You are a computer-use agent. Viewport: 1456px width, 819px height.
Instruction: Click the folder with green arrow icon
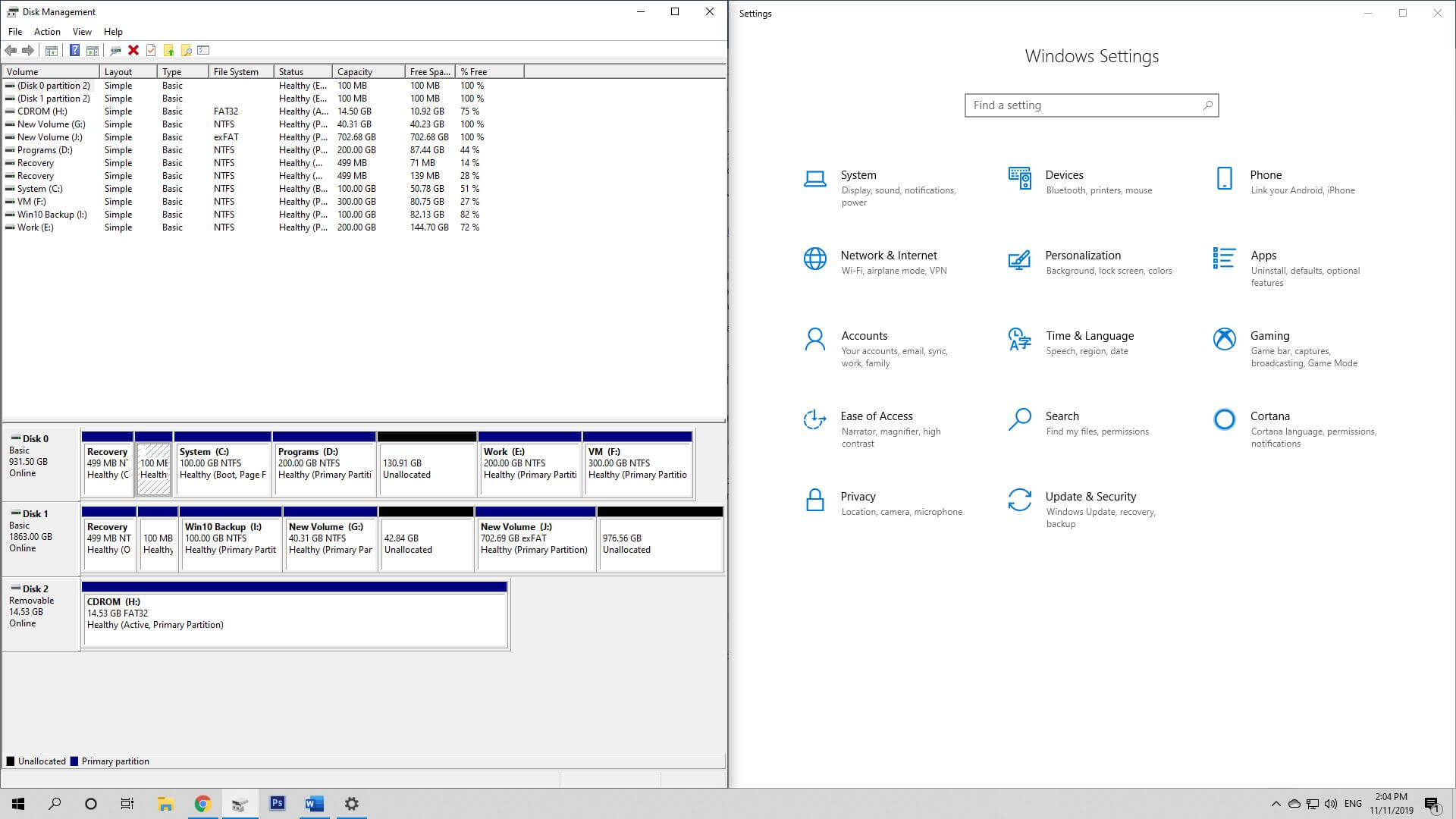click(168, 50)
